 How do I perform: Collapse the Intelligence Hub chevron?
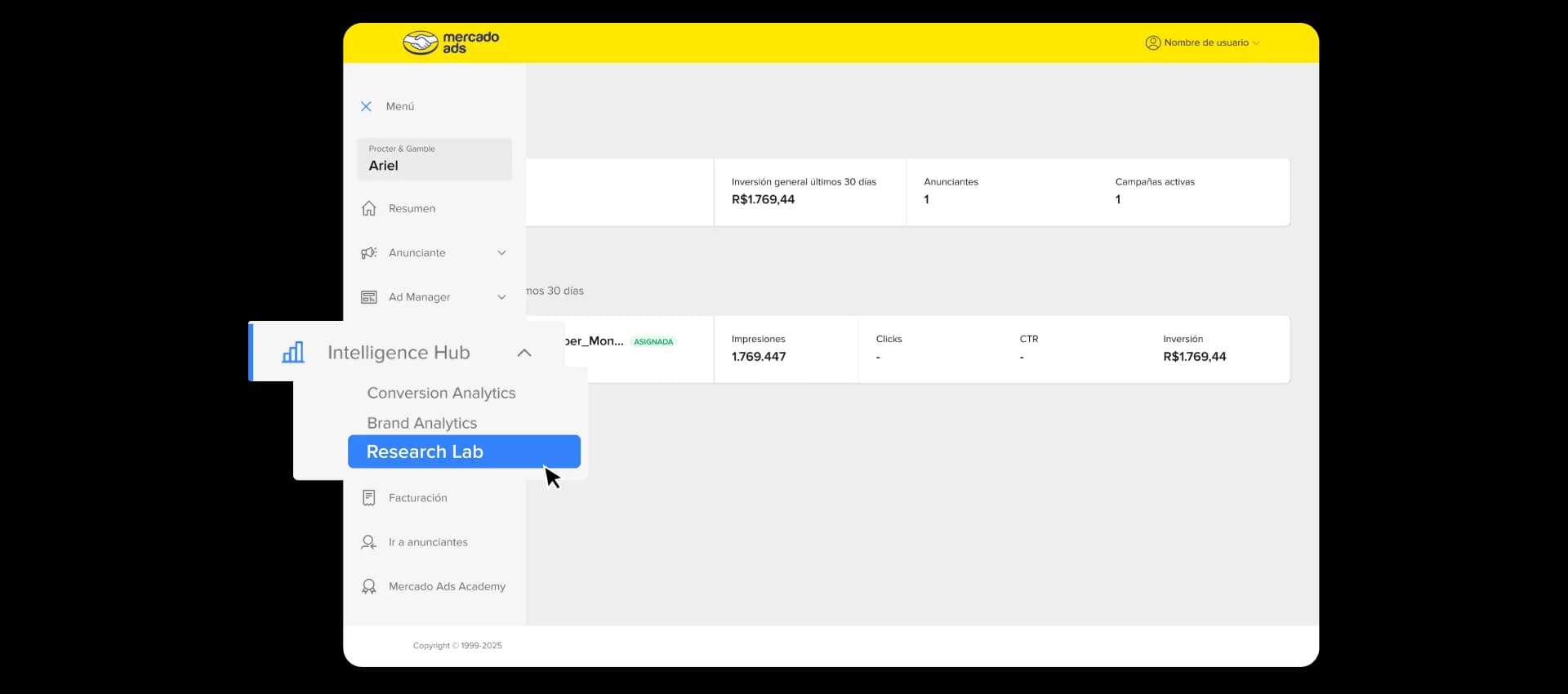524,353
